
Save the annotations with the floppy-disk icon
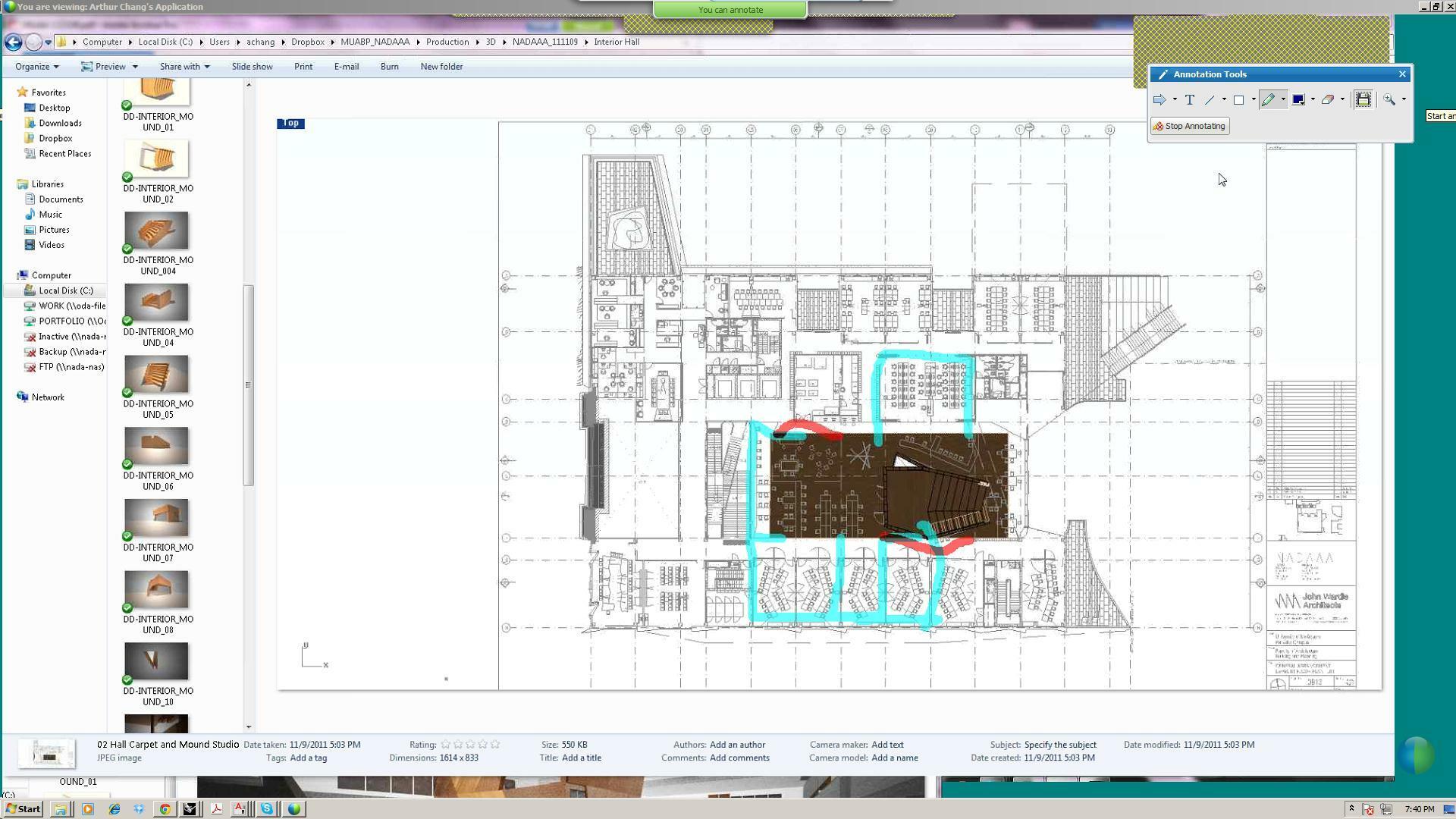pos(1363,99)
